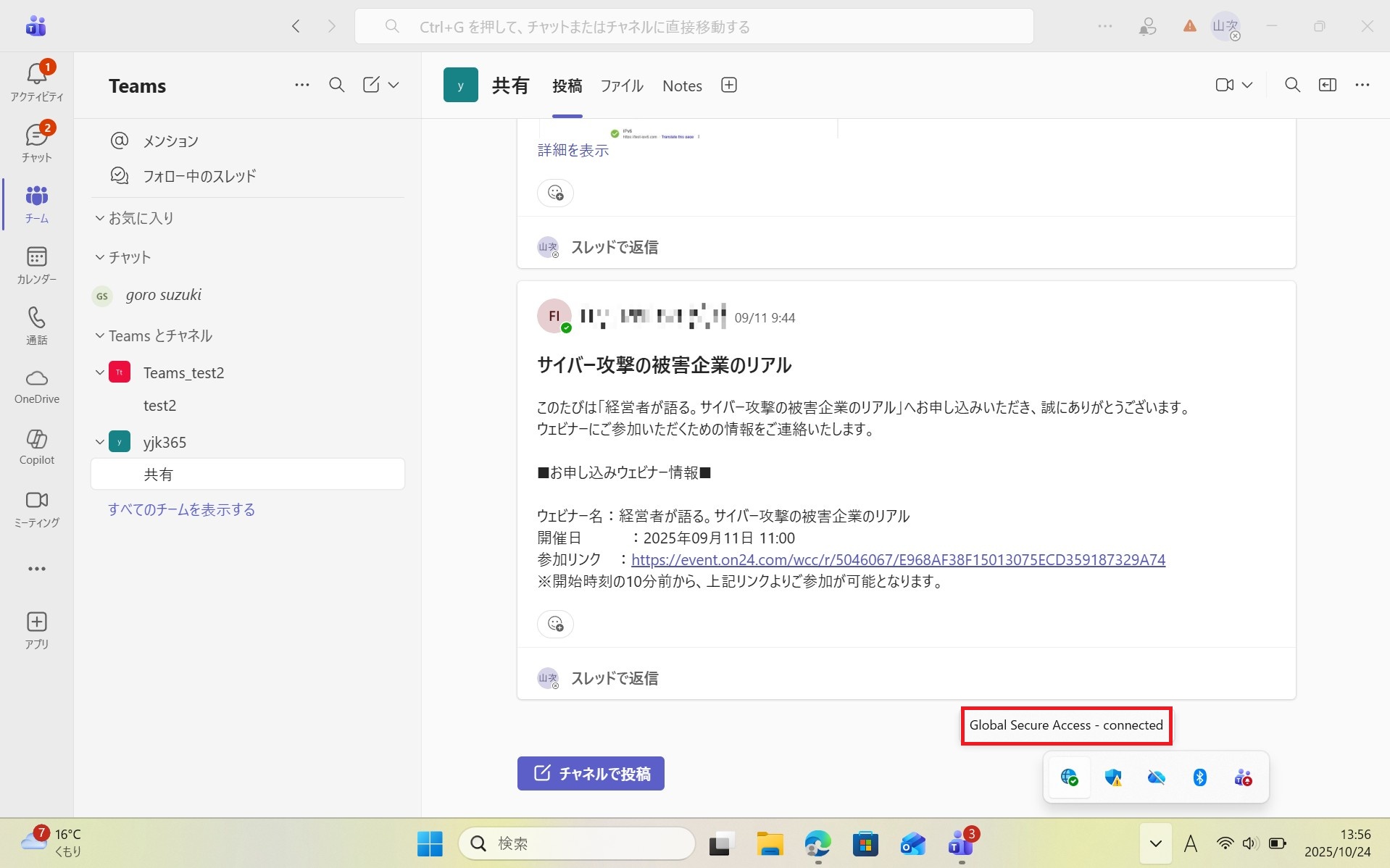Click the top search box for chats and channels

coord(693,27)
